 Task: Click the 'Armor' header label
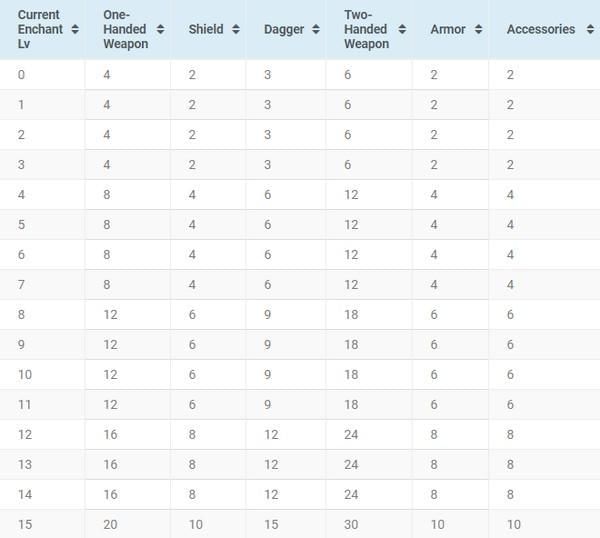pos(448,30)
